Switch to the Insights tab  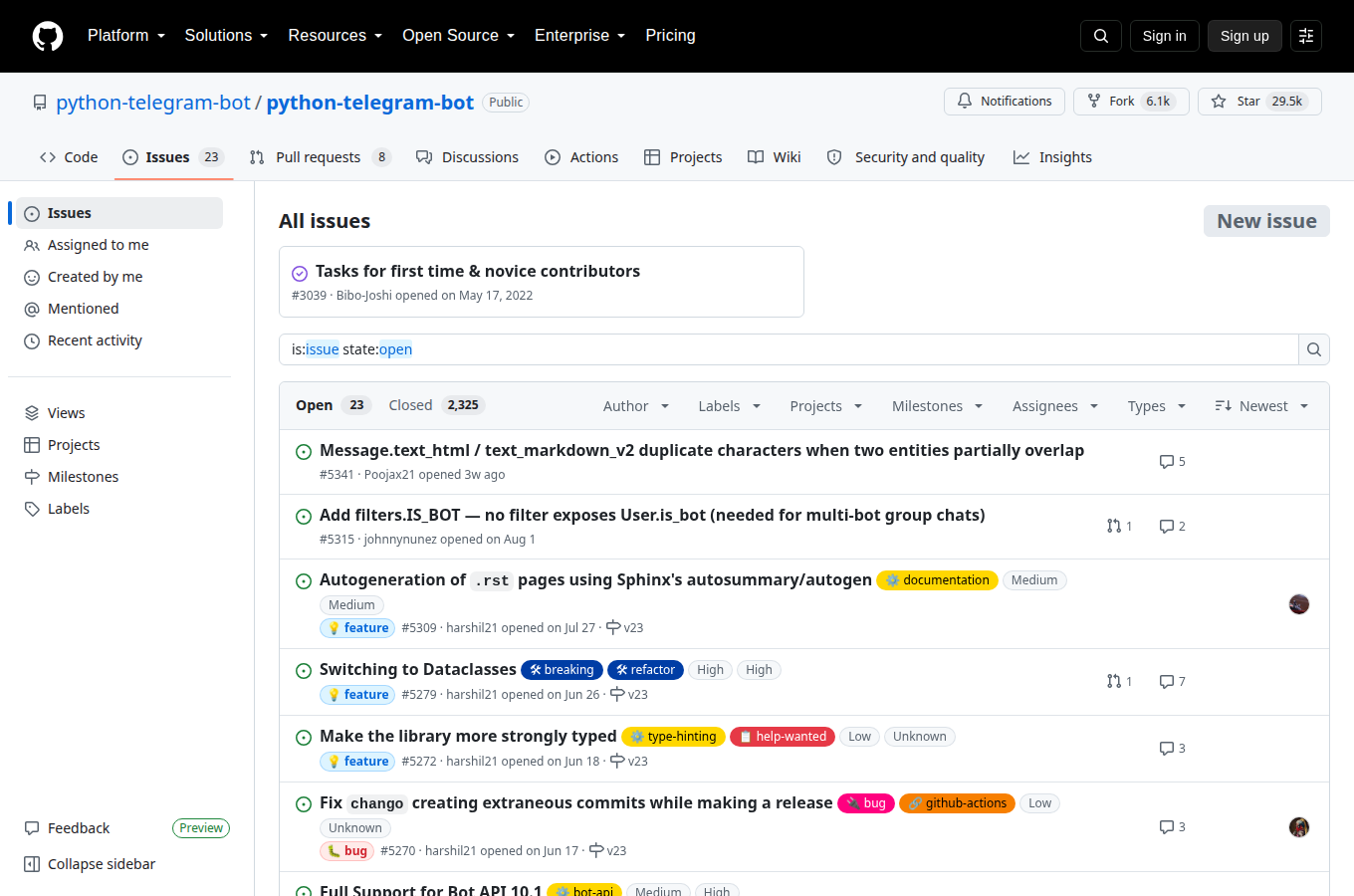[x=1053, y=157]
